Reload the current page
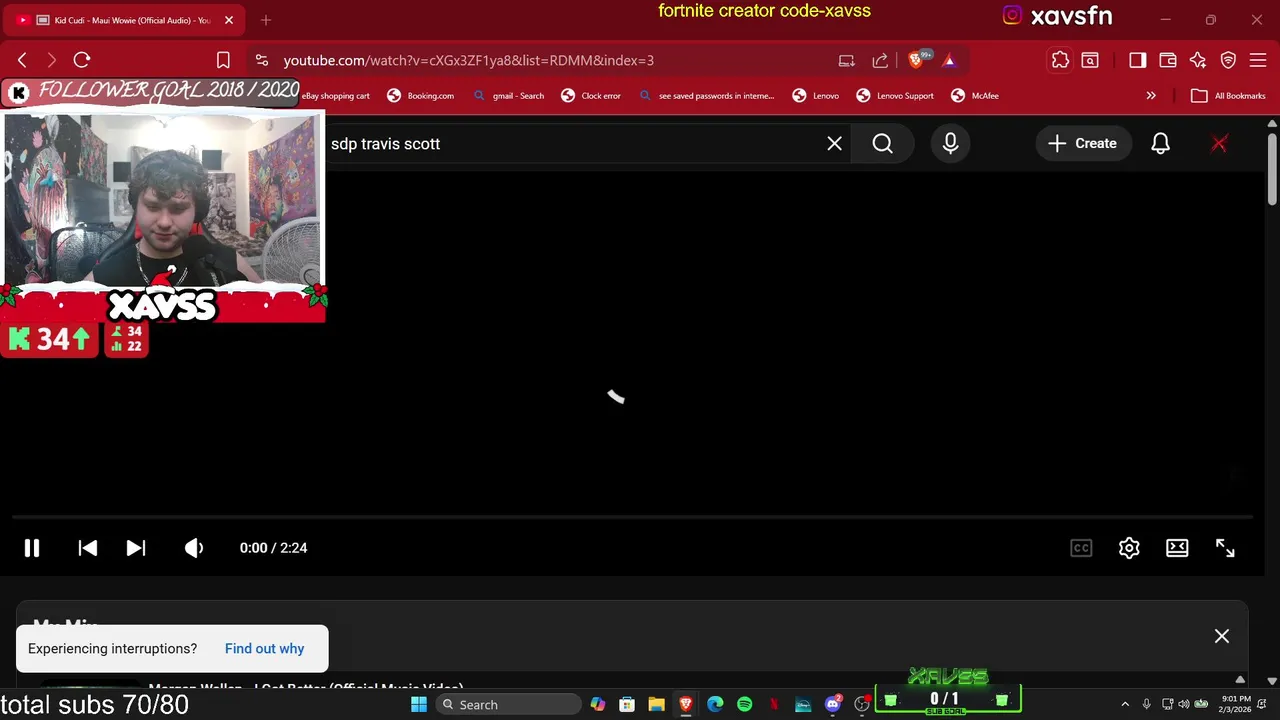The width and height of the screenshot is (1280, 720). coord(82,60)
